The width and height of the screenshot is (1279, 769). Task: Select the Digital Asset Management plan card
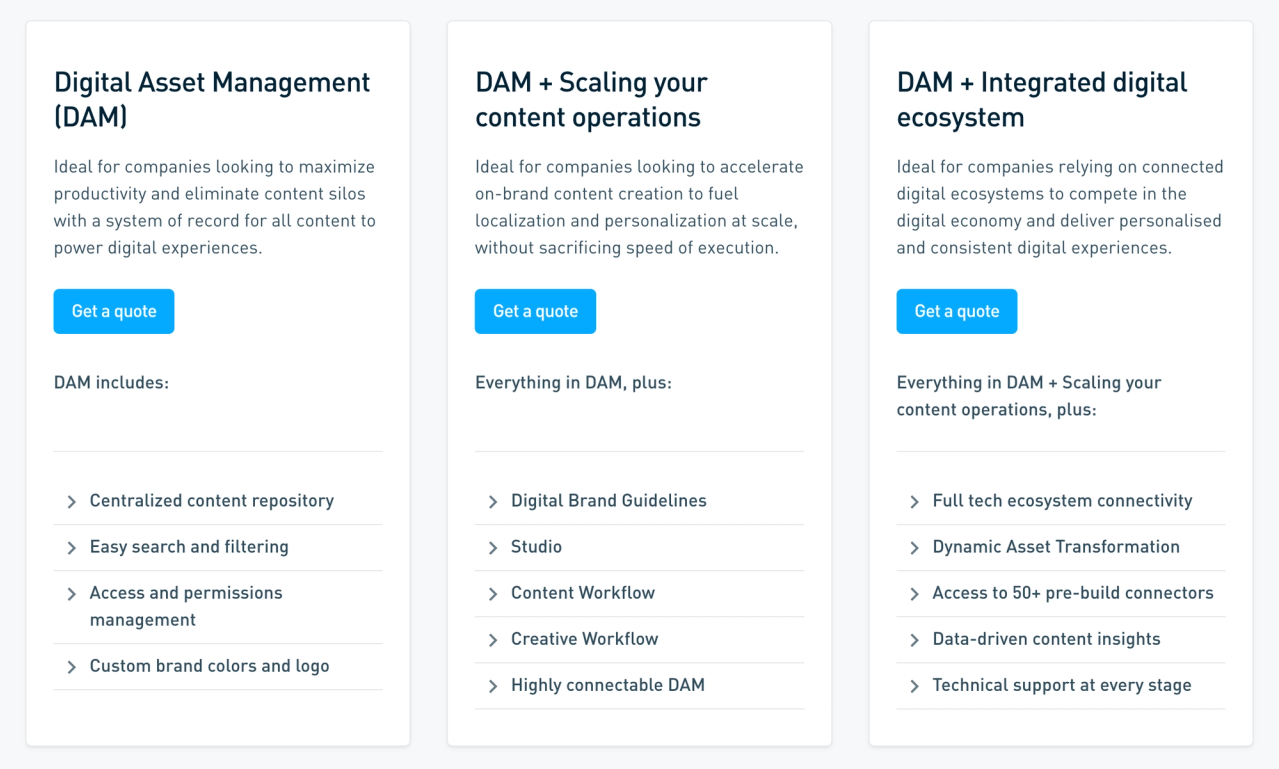pos(211,99)
